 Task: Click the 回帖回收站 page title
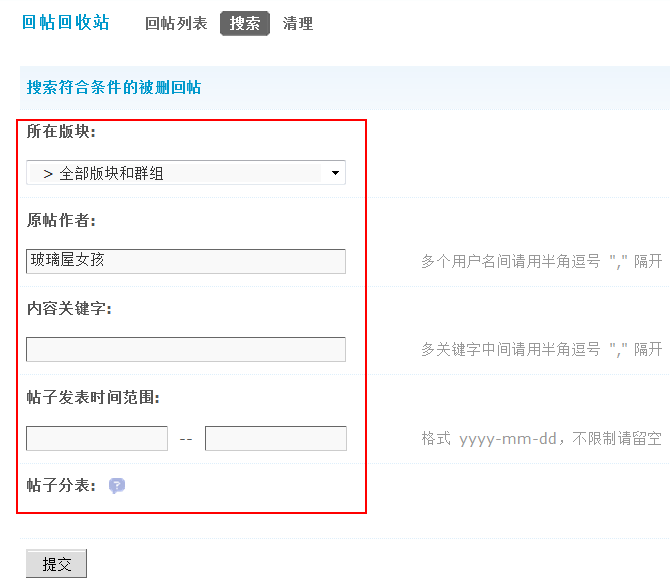pyautogui.click(x=66, y=23)
